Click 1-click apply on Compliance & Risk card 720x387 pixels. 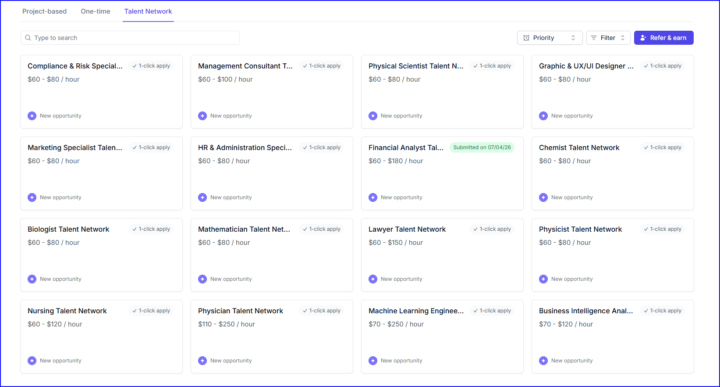pyautogui.click(x=151, y=66)
